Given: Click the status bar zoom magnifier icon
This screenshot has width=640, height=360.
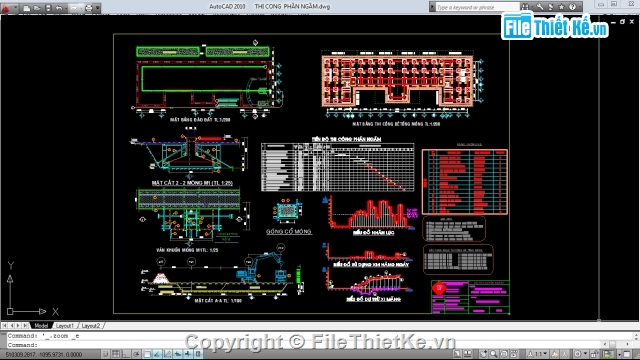Looking at the screenshot, I should 494,354.
